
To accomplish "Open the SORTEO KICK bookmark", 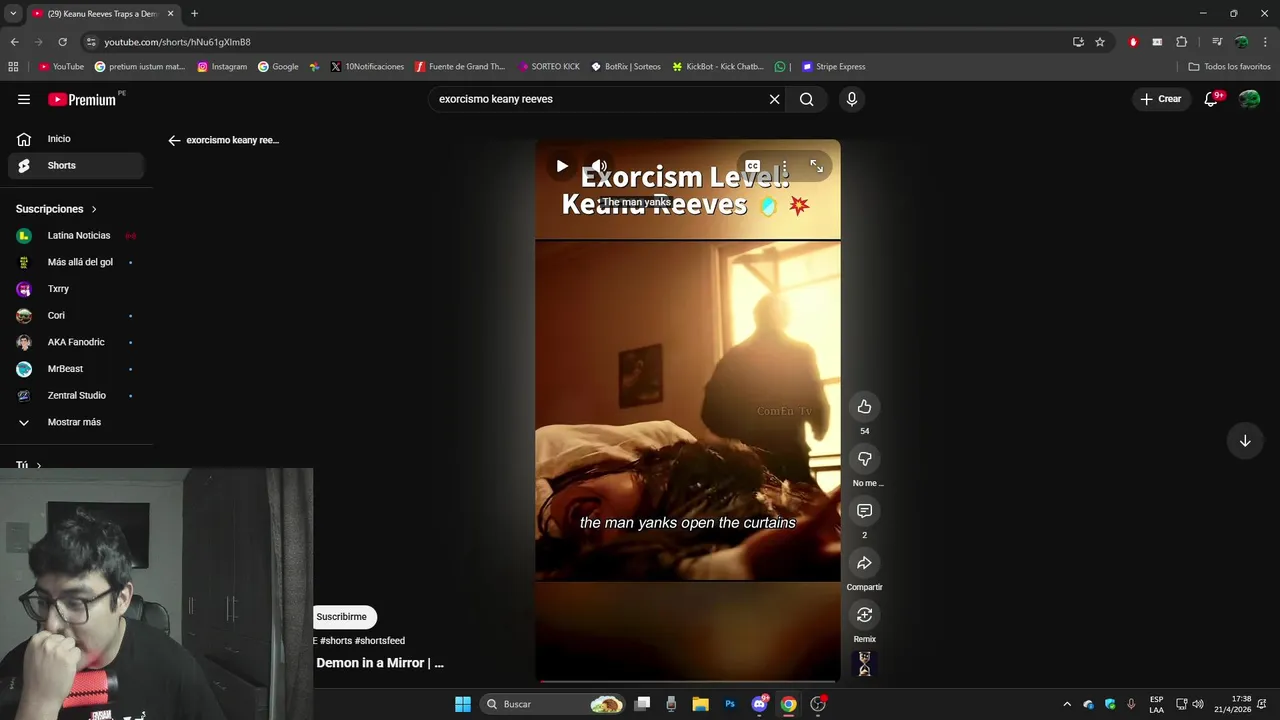I will click(x=549, y=67).
